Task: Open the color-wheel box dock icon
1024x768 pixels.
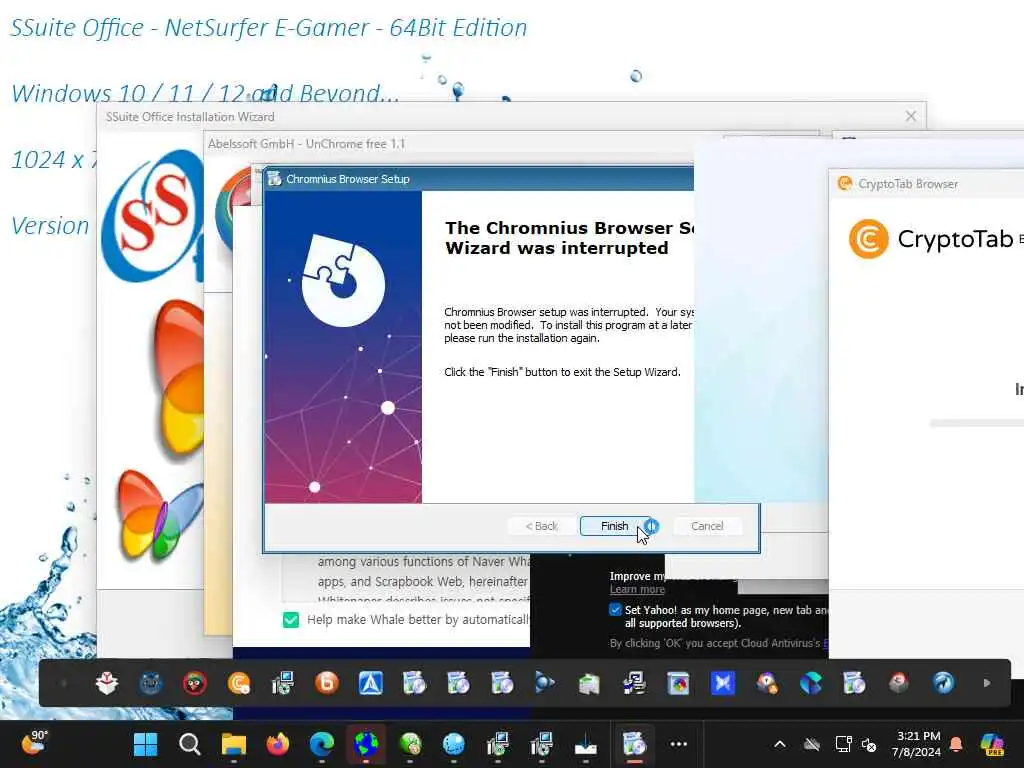Action: click(x=679, y=683)
